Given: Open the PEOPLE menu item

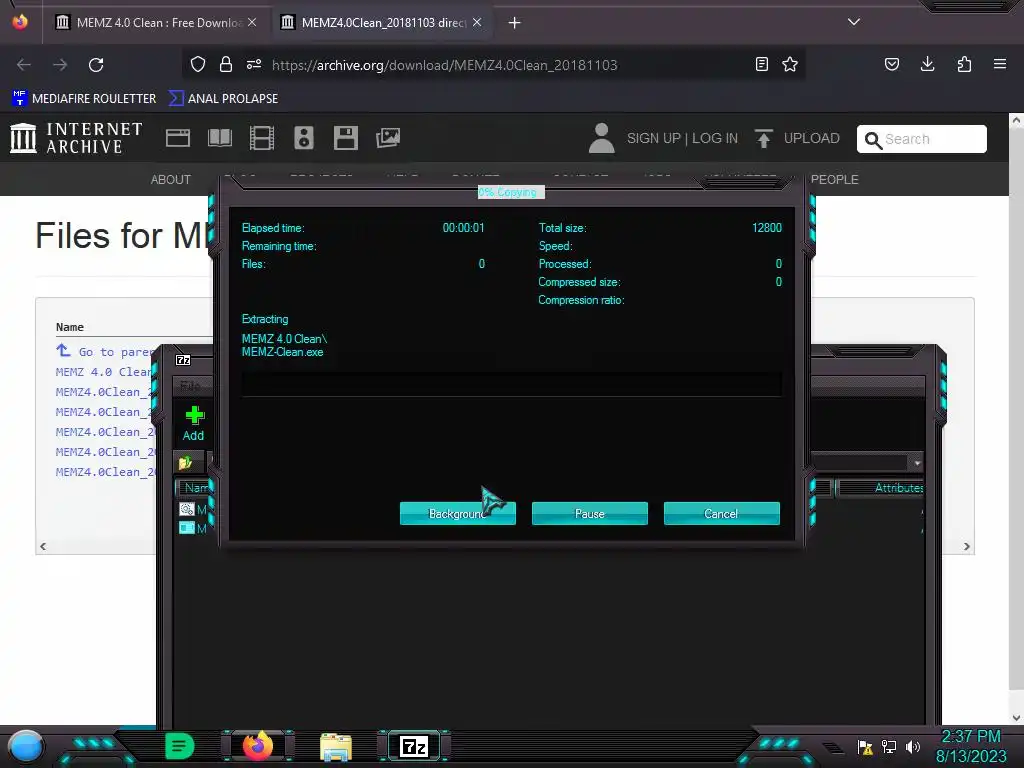Looking at the screenshot, I should [835, 180].
